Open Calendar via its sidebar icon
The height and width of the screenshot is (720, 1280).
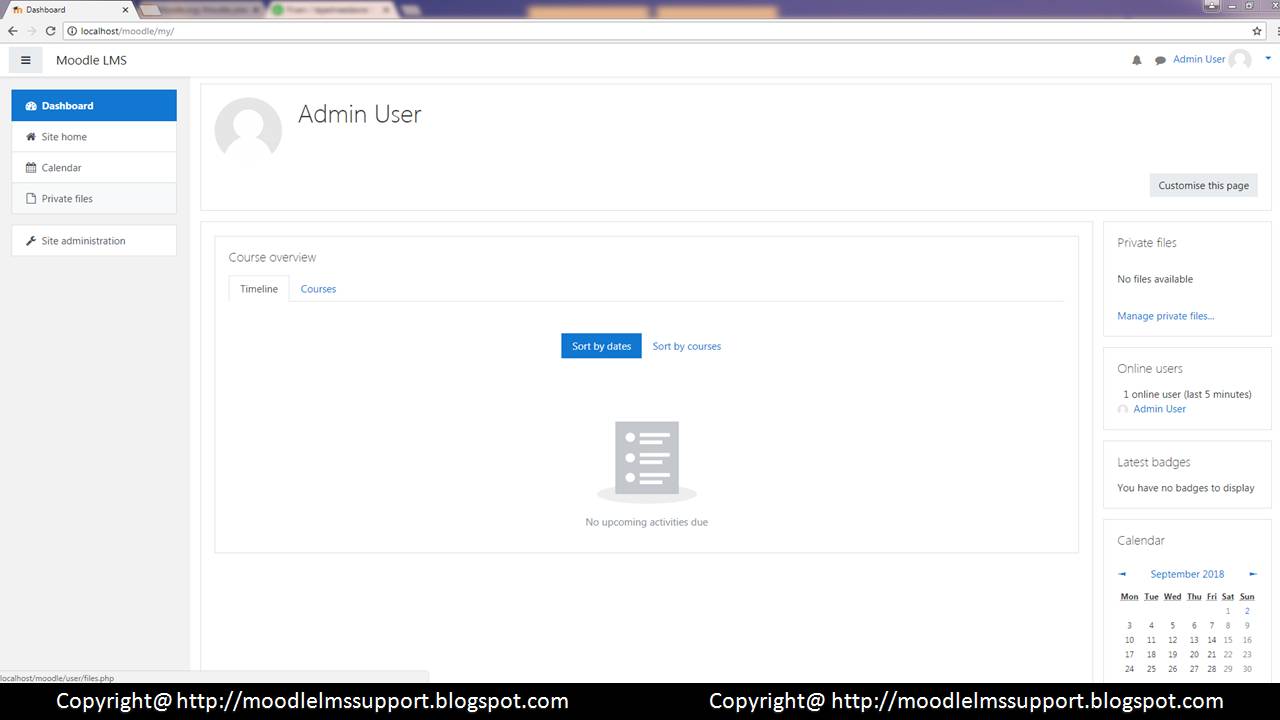click(33, 167)
